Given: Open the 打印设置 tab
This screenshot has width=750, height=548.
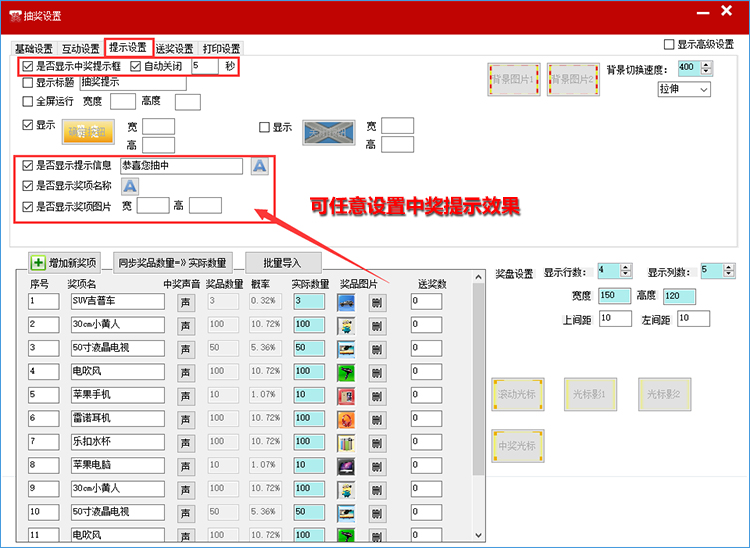Looking at the screenshot, I should coord(221,49).
